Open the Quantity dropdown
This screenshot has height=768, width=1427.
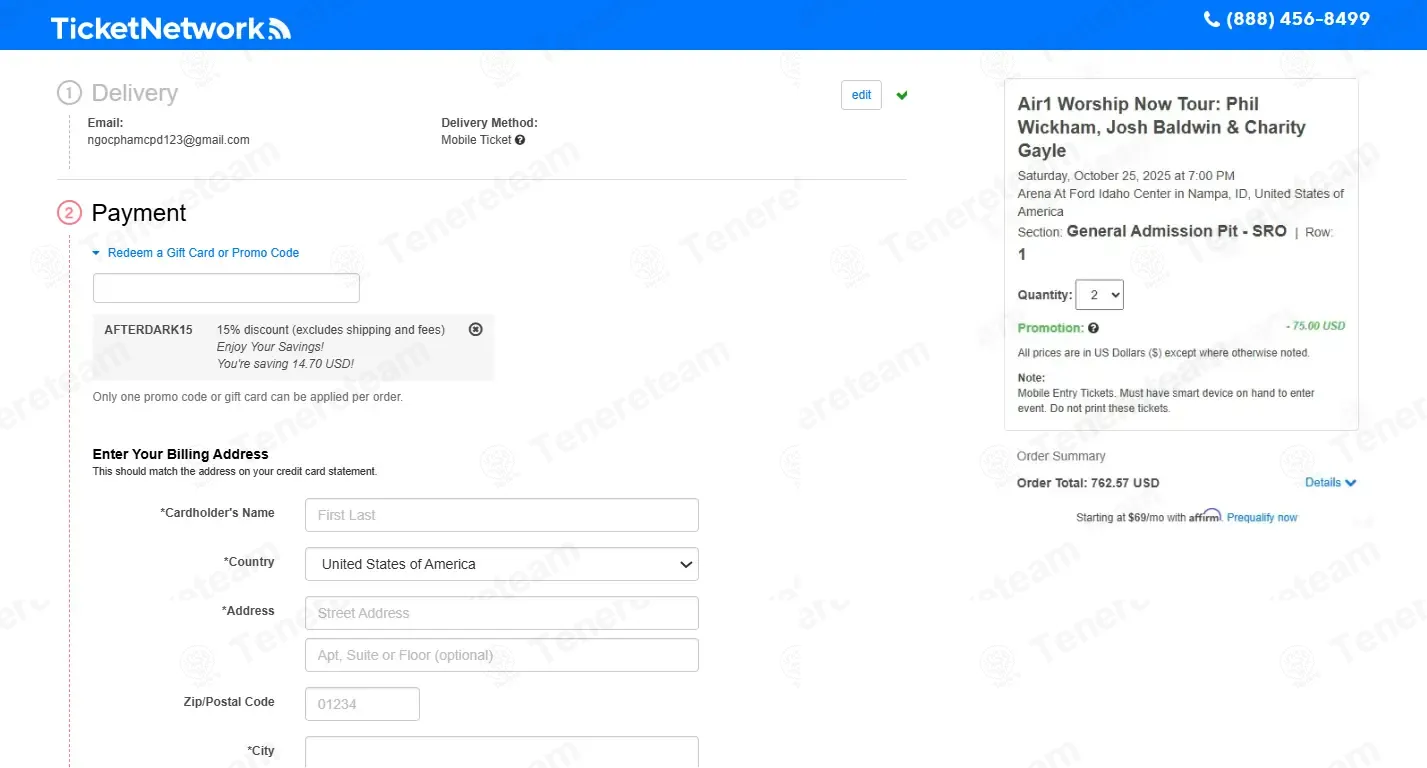(x=1099, y=295)
